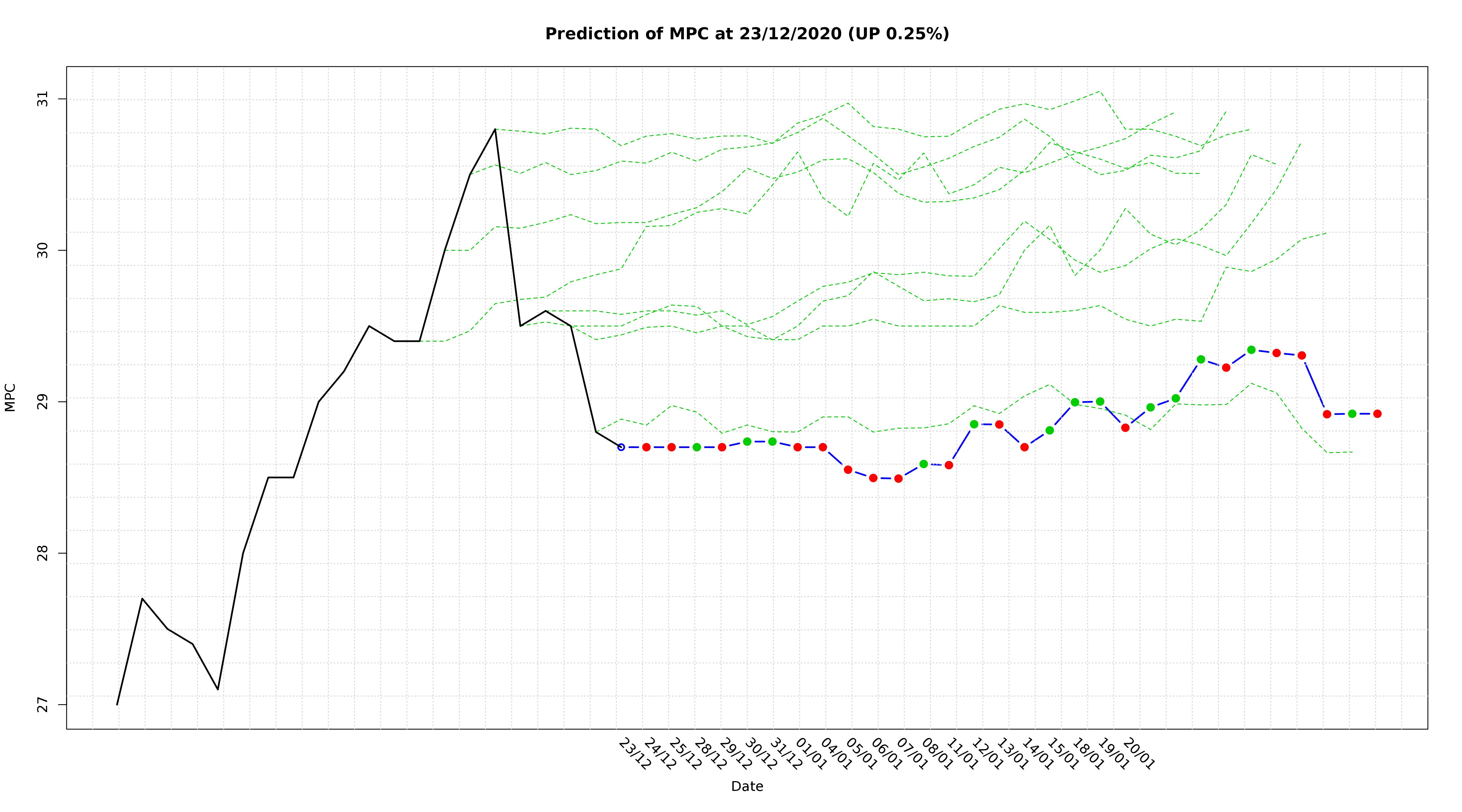The image size is (1462, 812).
Task: Click the red dot above the 07/01 label
Action: tap(898, 478)
